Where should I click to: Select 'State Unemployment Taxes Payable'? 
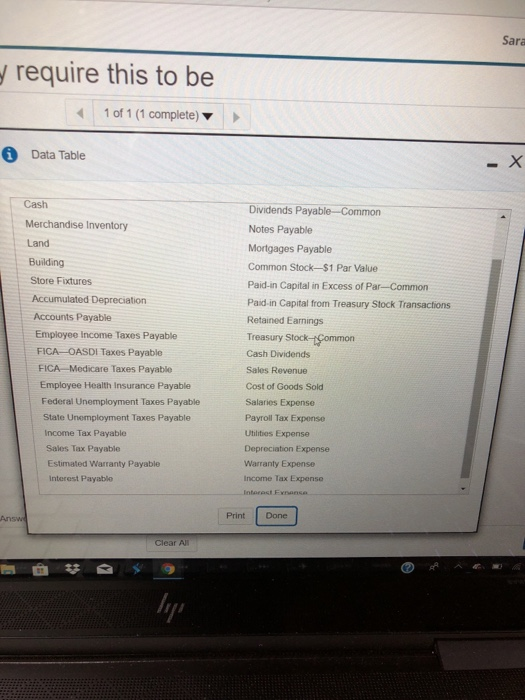[x=117, y=417]
